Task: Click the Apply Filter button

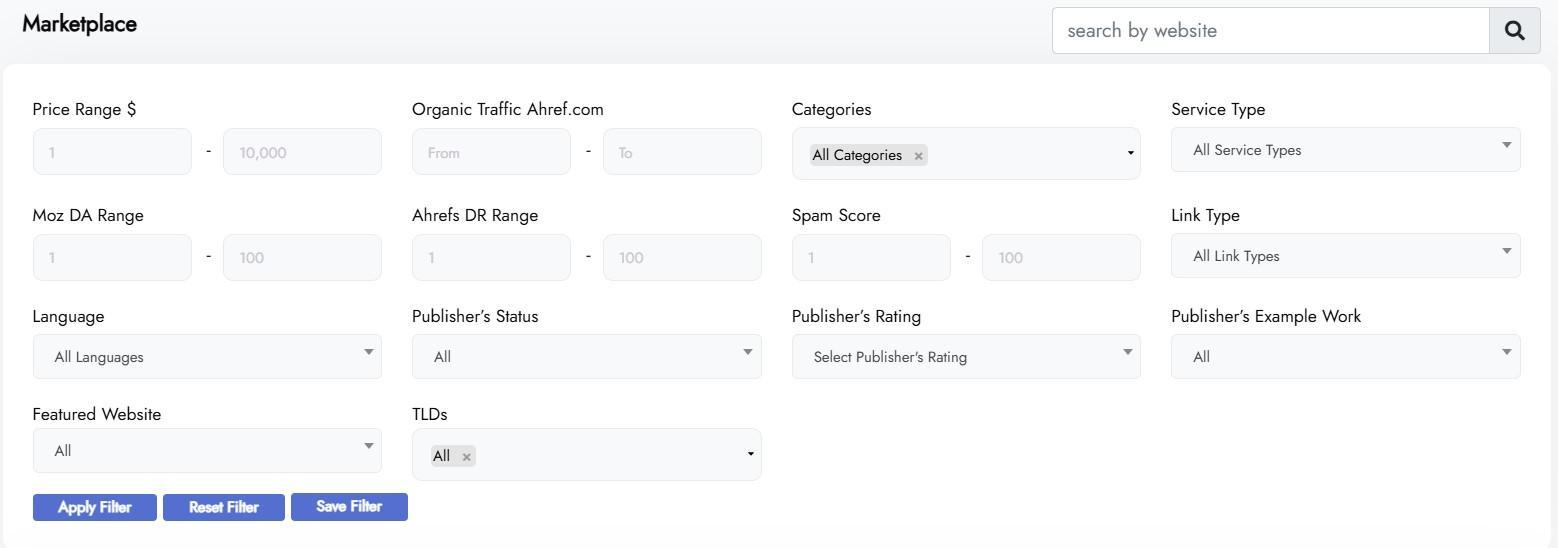Action: [x=95, y=507]
